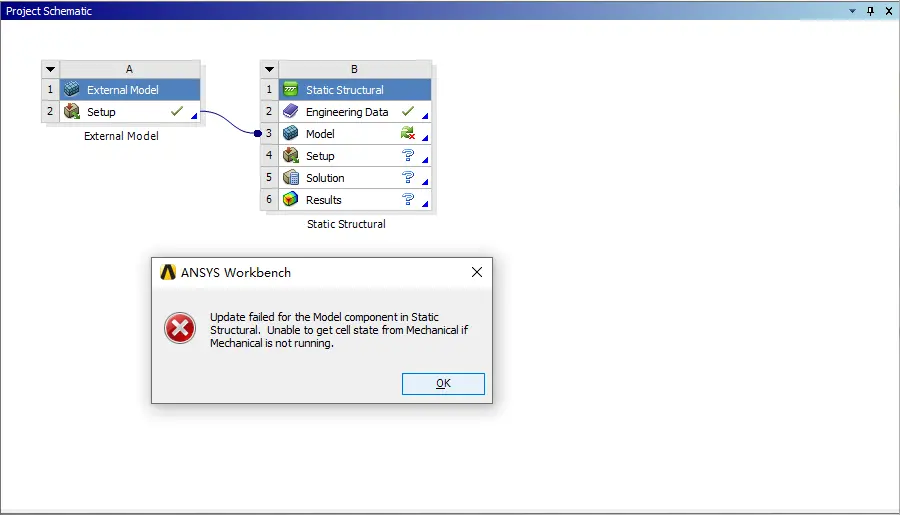Open Project Schematic pane options dropdown

point(852,11)
